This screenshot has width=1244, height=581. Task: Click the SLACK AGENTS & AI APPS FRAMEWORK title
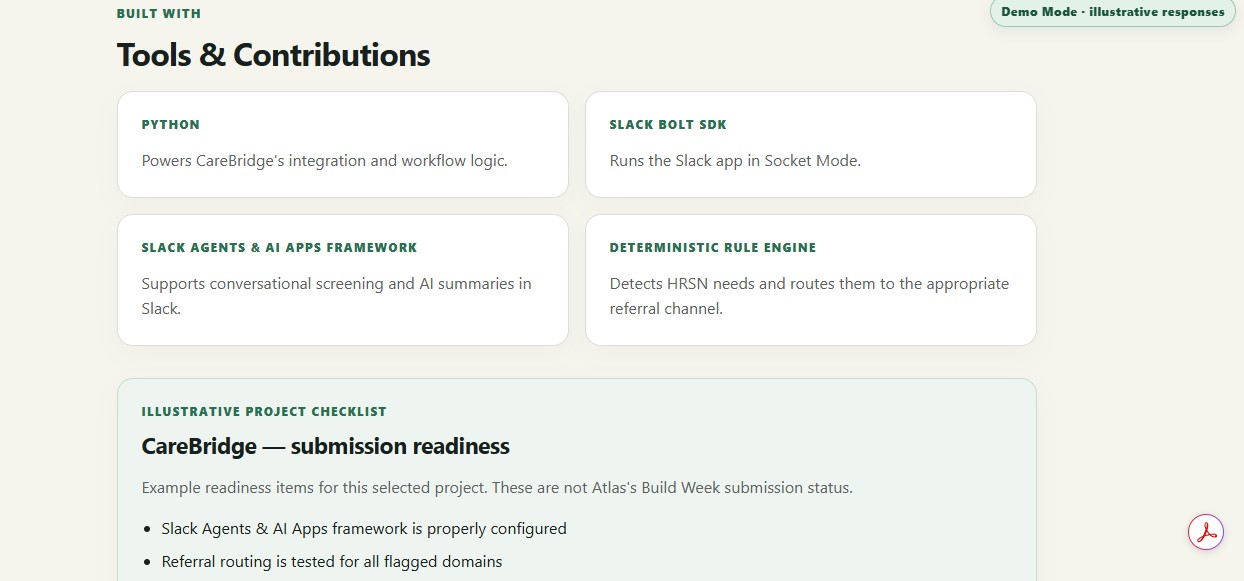click(x=280, y=247)
